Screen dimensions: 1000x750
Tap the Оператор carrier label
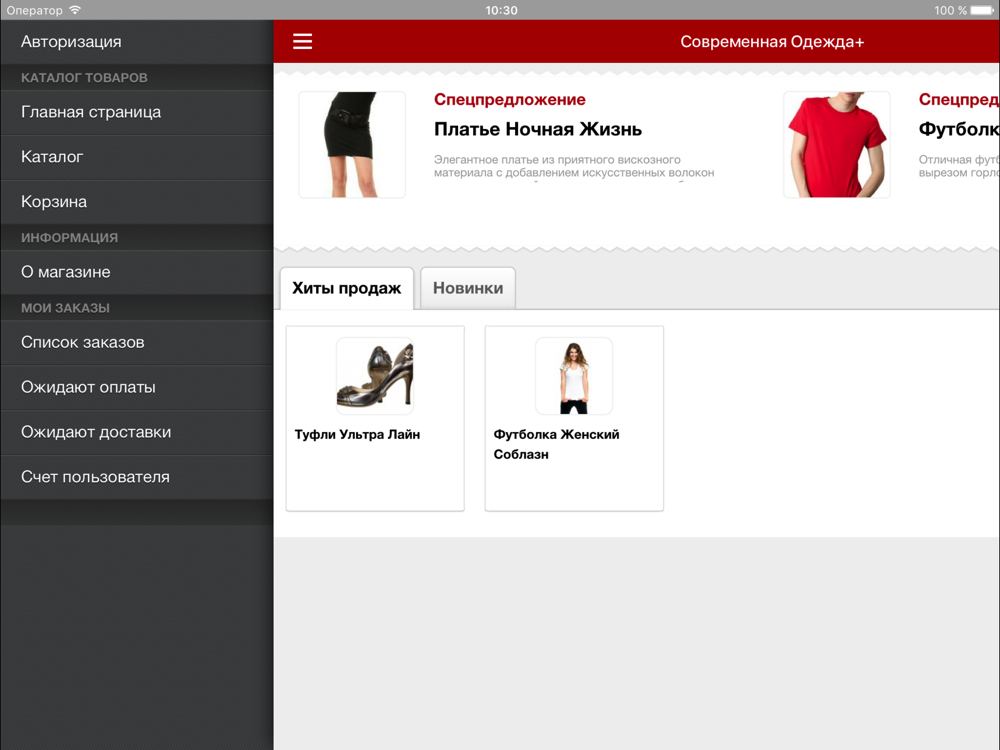click(x=34, y=10)
